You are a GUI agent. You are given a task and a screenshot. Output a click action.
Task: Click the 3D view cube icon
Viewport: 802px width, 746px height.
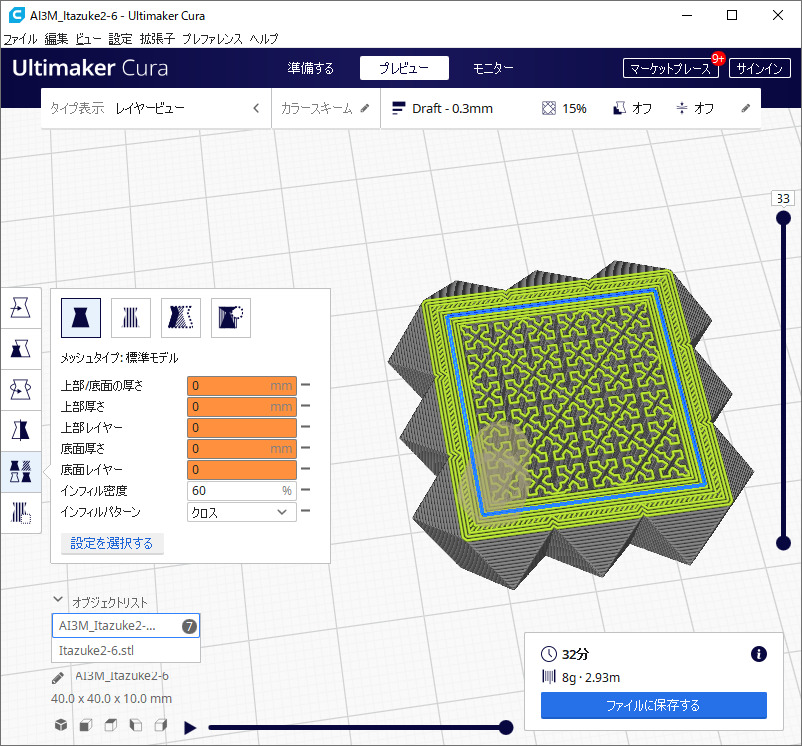61,725
